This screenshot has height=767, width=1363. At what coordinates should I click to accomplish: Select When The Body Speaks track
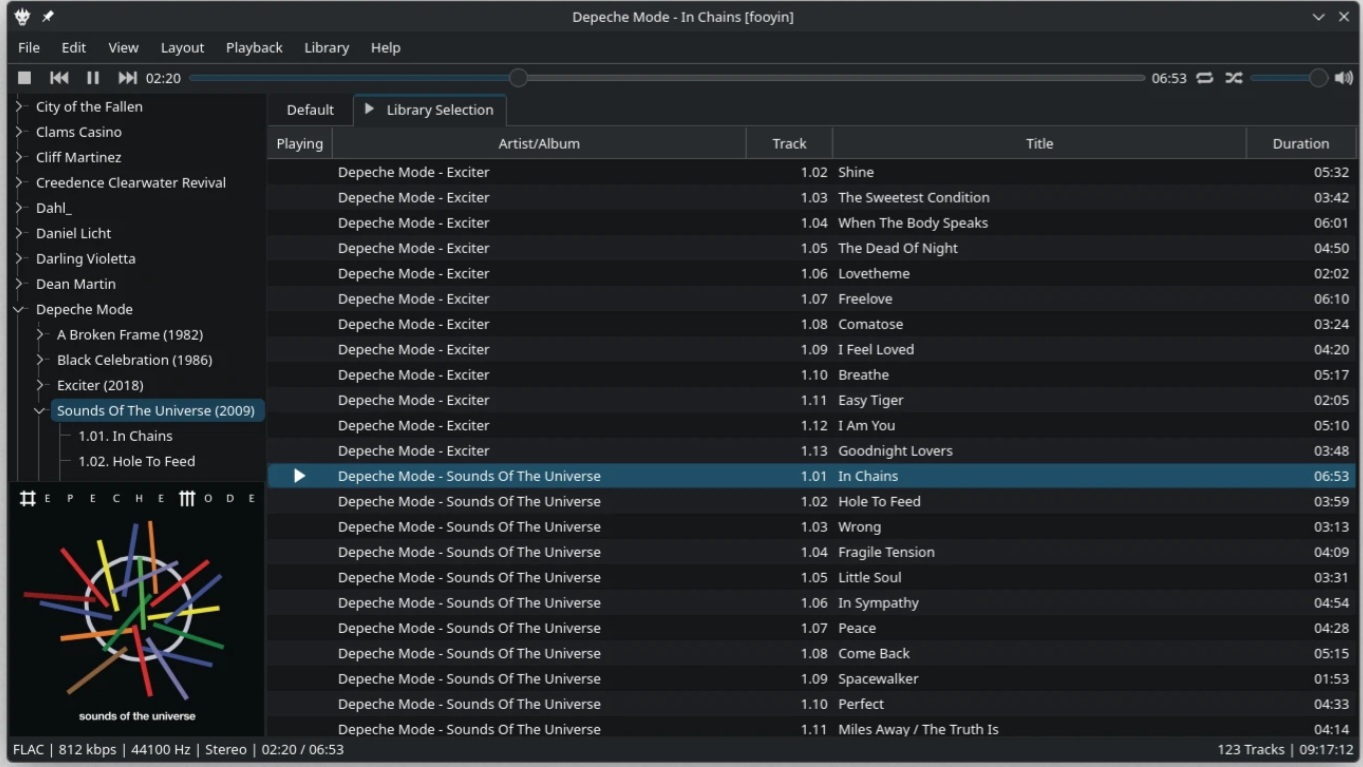point(811,223)
